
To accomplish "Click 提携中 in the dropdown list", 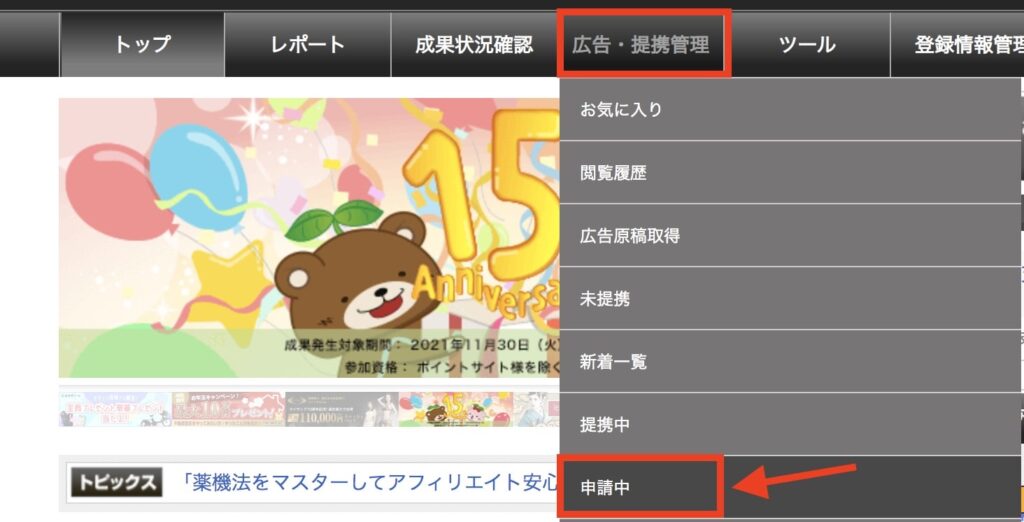I will (x=790, y=425).
